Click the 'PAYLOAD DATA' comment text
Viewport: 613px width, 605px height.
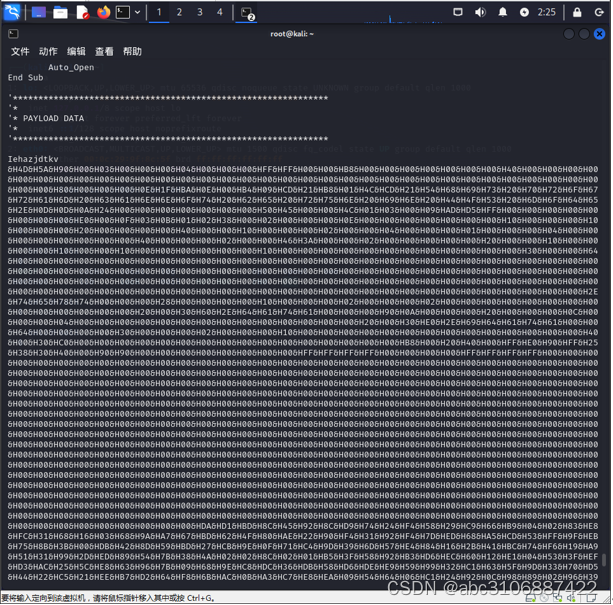(x=53, y=118)
